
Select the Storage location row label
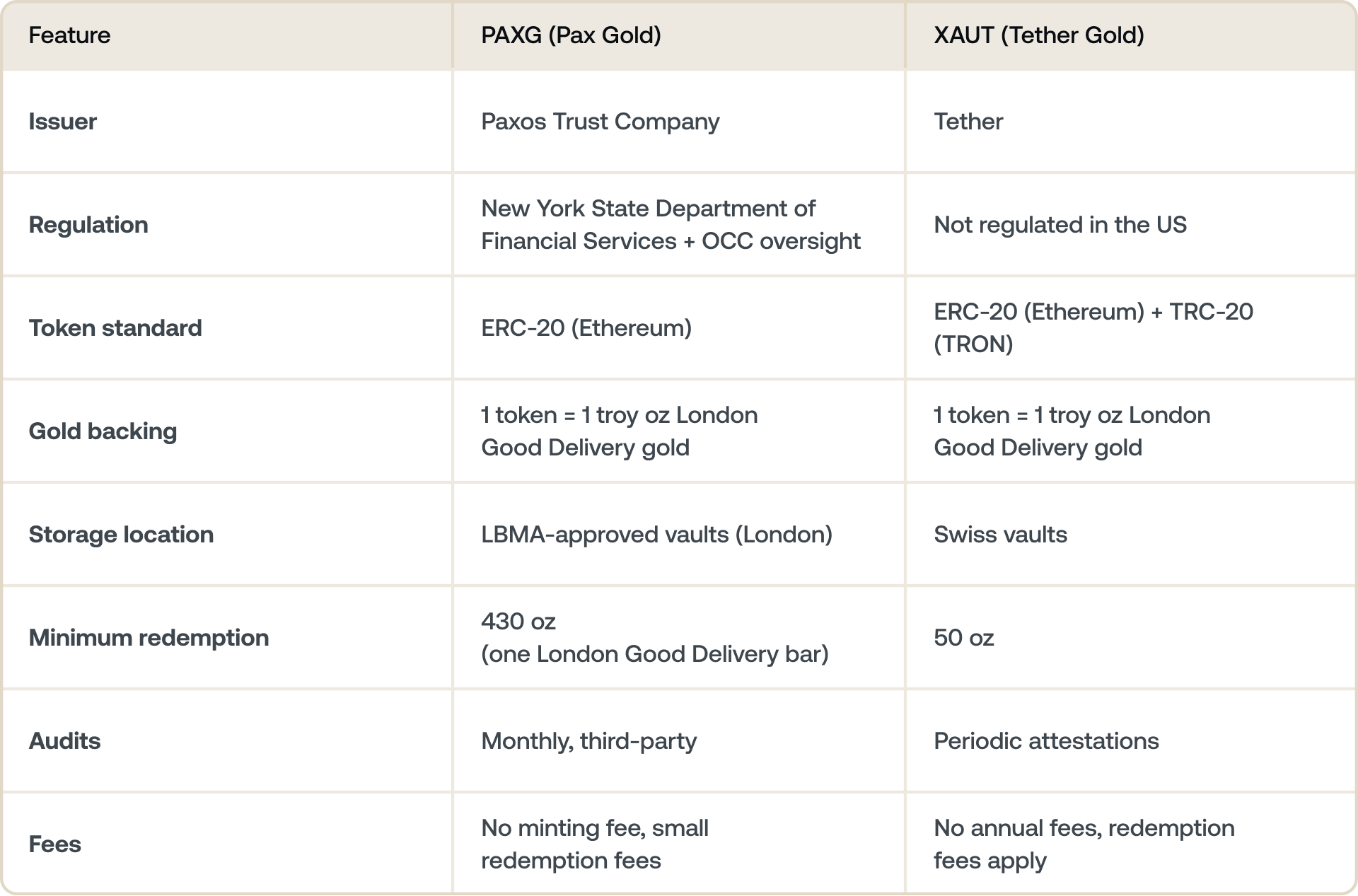(x=121, y=535)
